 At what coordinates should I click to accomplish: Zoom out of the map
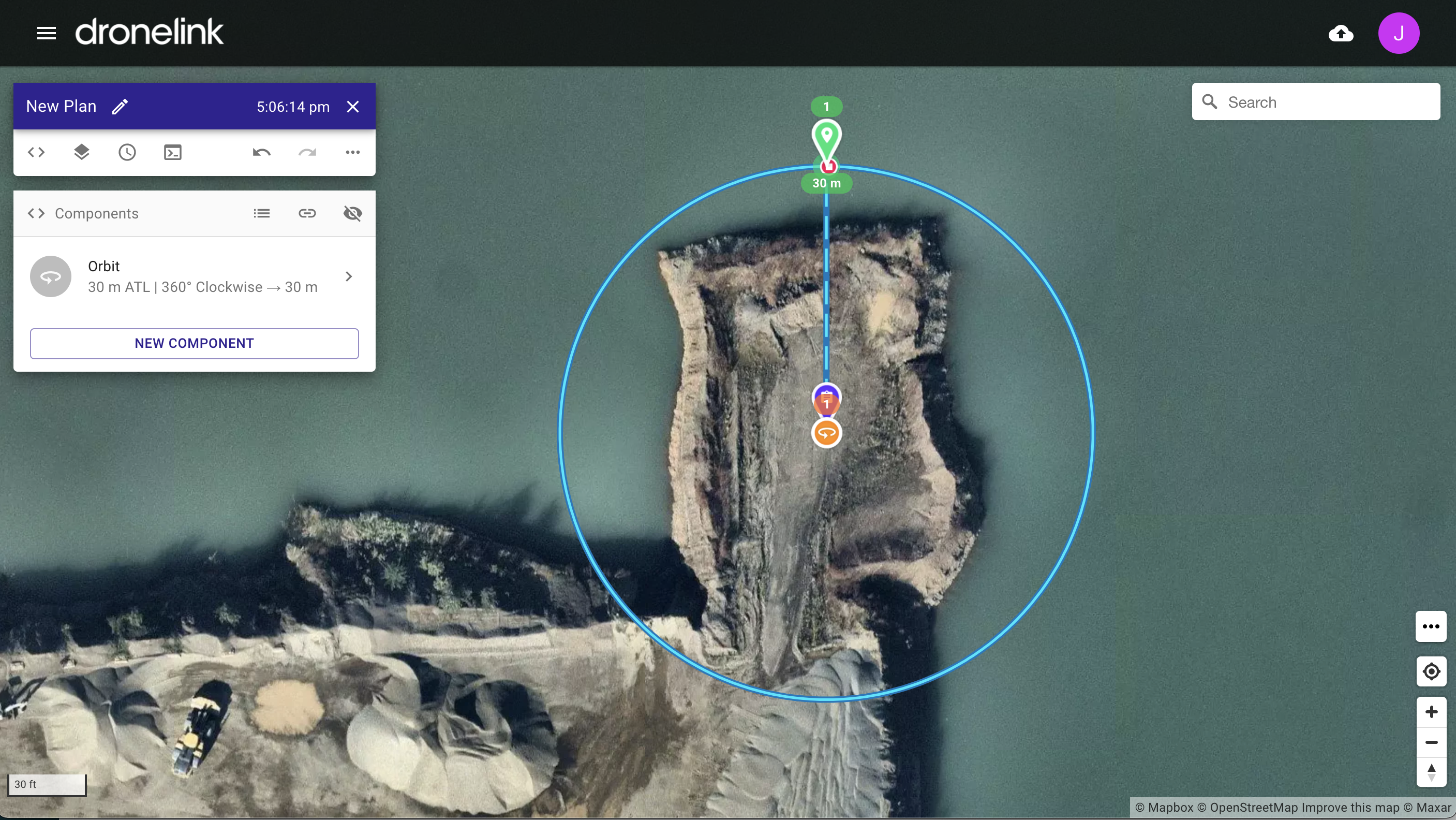pos(1431,742)
